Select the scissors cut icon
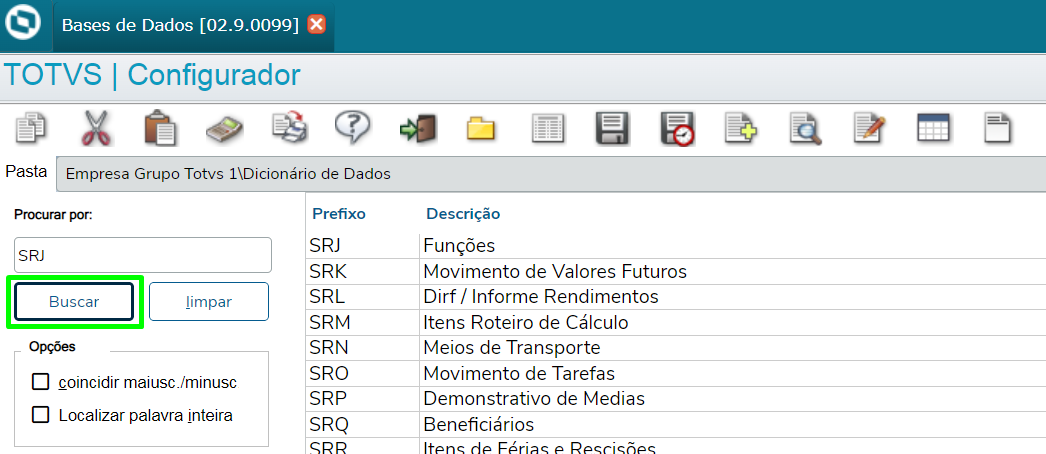 (97, 128)
